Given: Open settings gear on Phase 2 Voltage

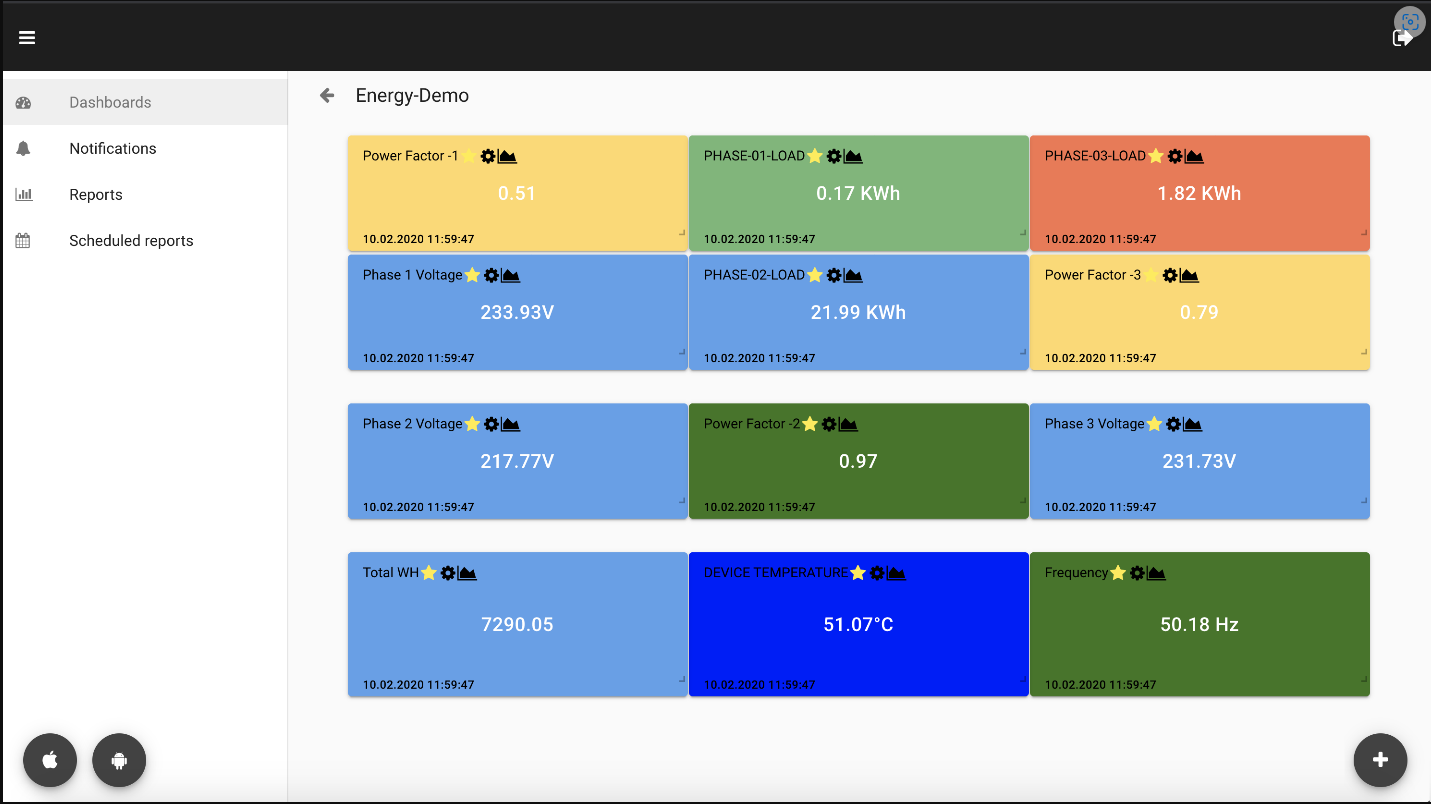Looking at the screenshot, I should click(491, 424).
